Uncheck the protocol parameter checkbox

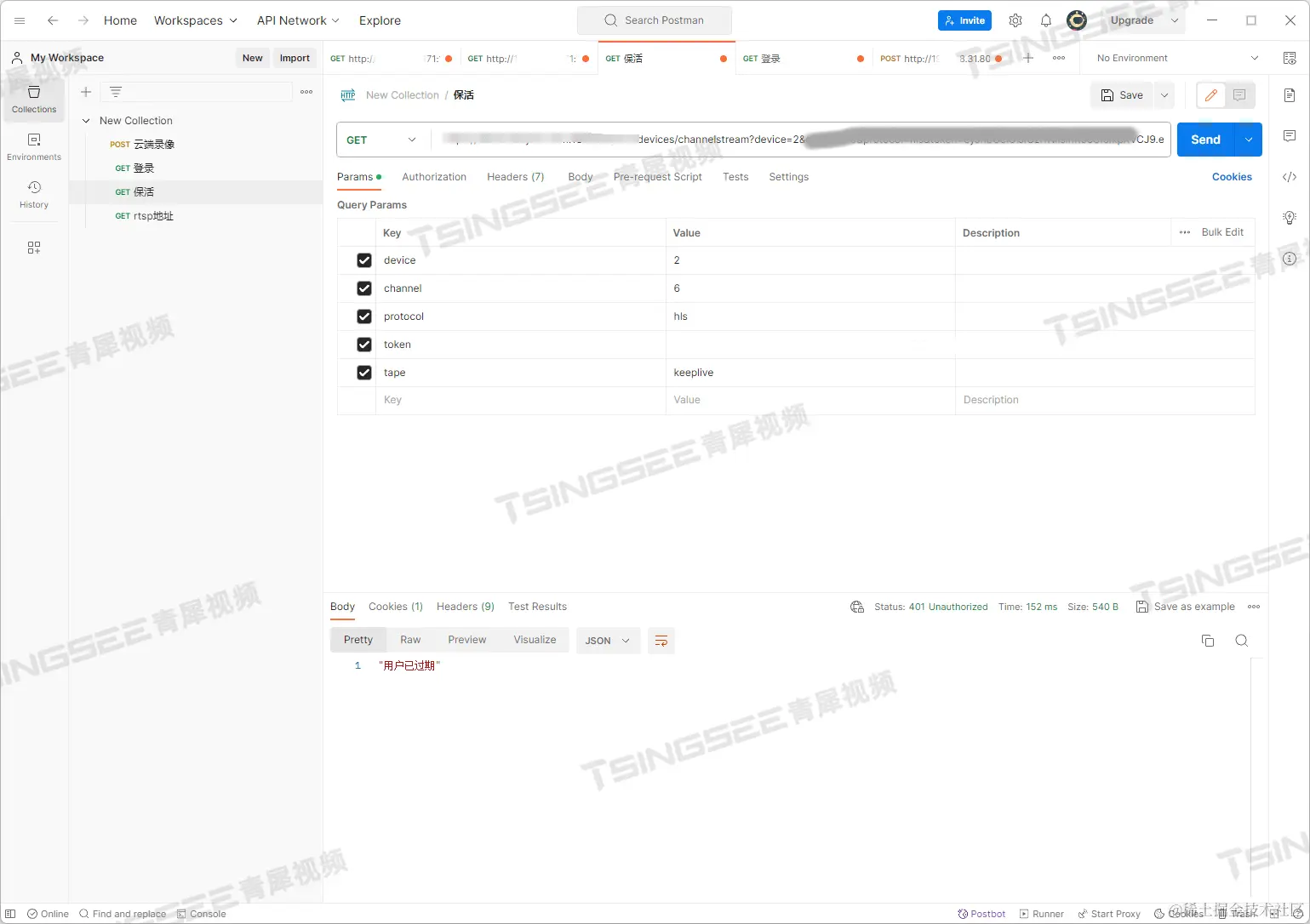pos(364,317)
